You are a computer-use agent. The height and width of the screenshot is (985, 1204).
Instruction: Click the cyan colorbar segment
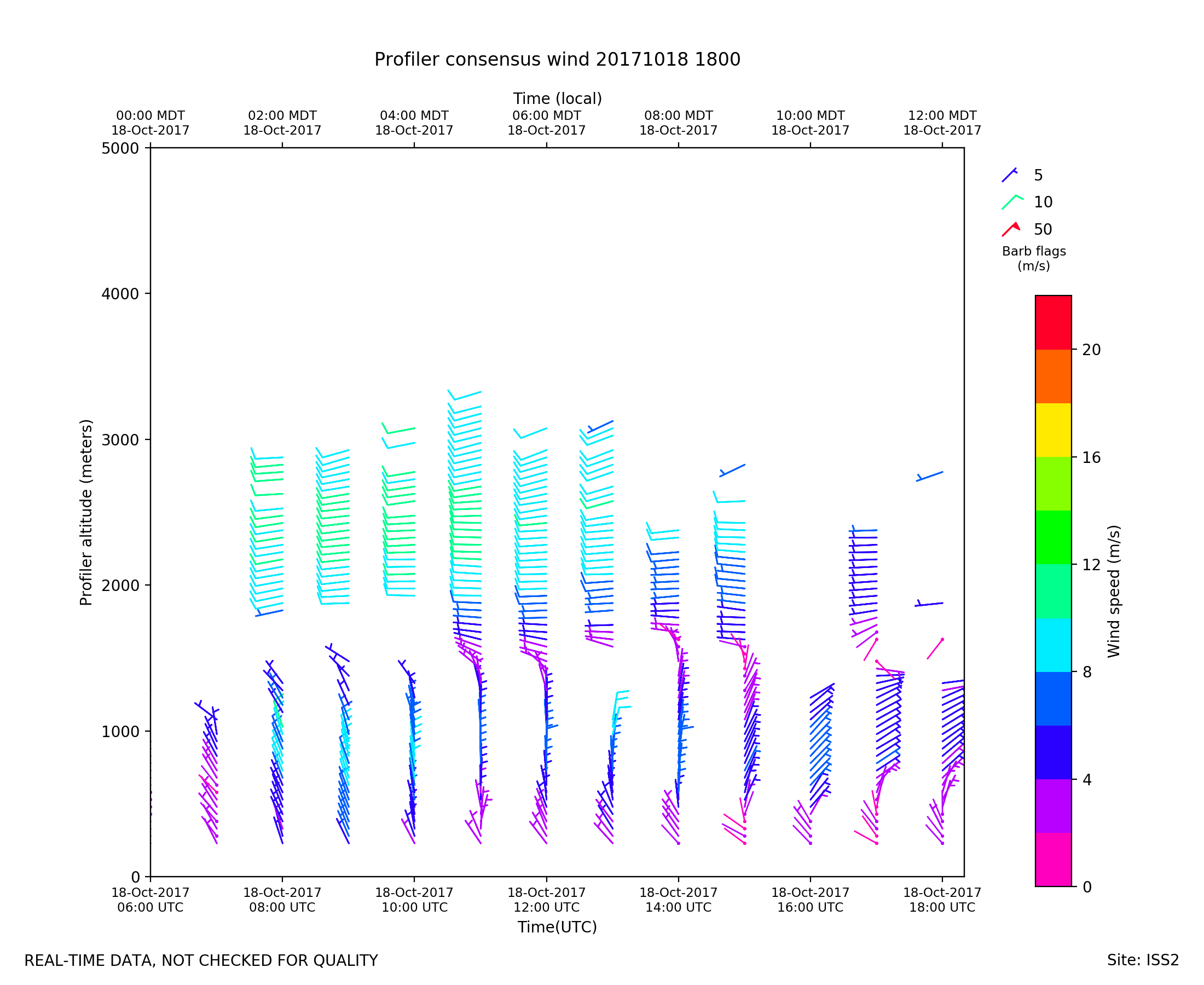coord(1053,645)
